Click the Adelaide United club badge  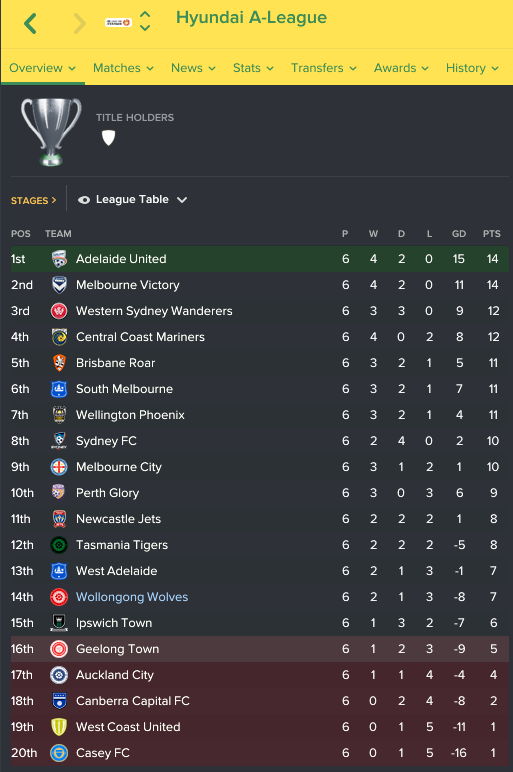[59, 259]
